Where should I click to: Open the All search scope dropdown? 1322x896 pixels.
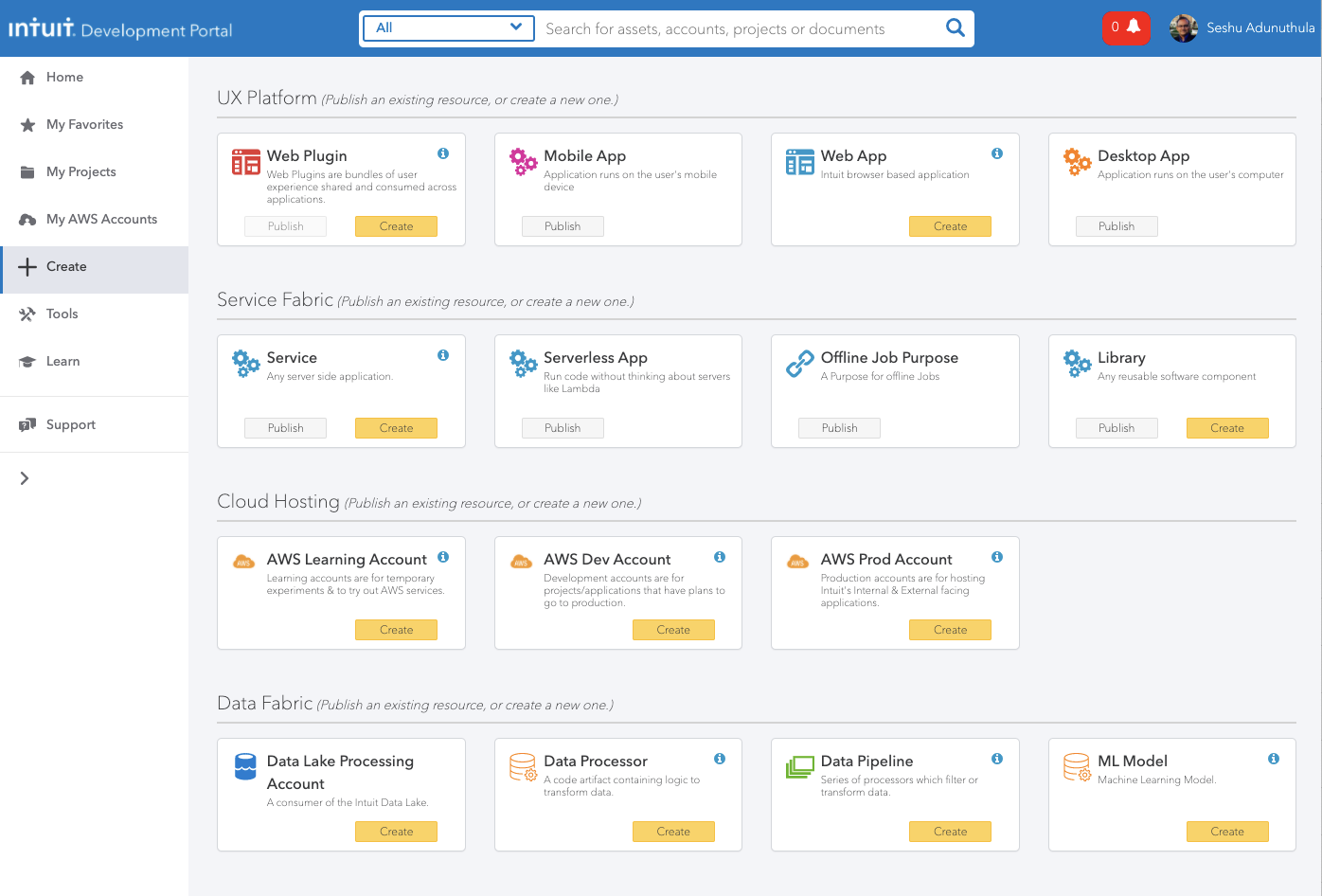tap(448, 27)
